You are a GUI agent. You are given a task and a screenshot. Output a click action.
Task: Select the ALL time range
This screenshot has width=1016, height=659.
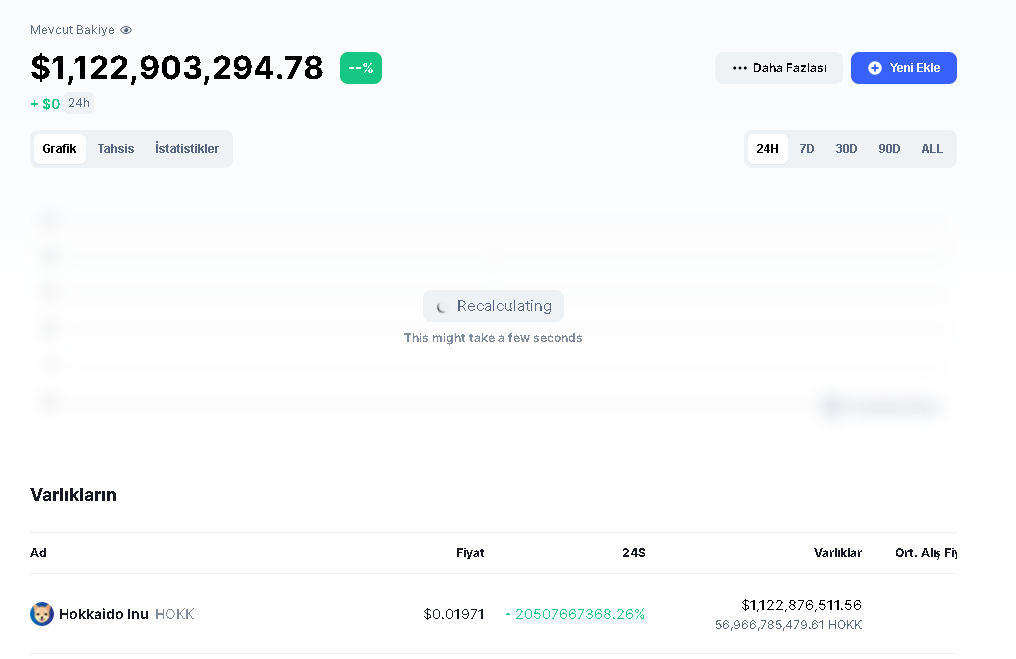932,149
